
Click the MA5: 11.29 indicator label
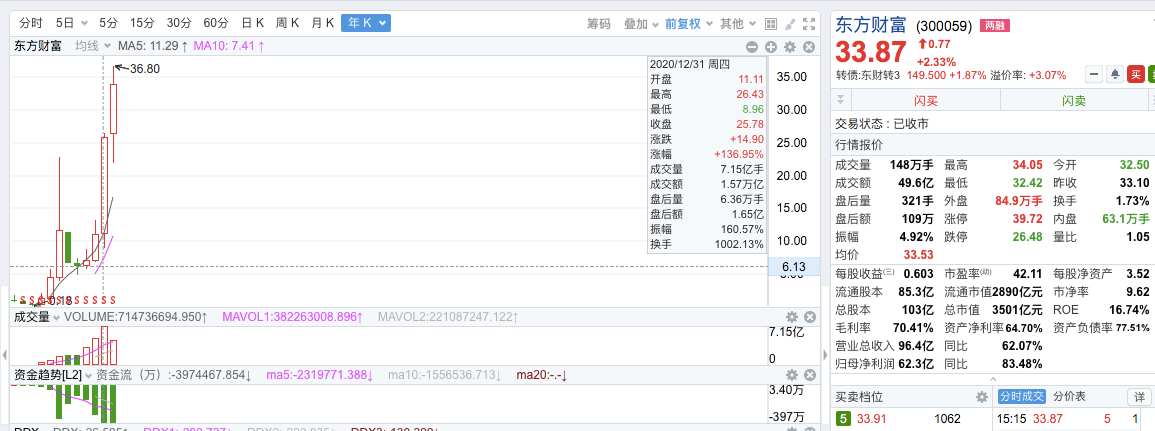(x=153, y=46)
